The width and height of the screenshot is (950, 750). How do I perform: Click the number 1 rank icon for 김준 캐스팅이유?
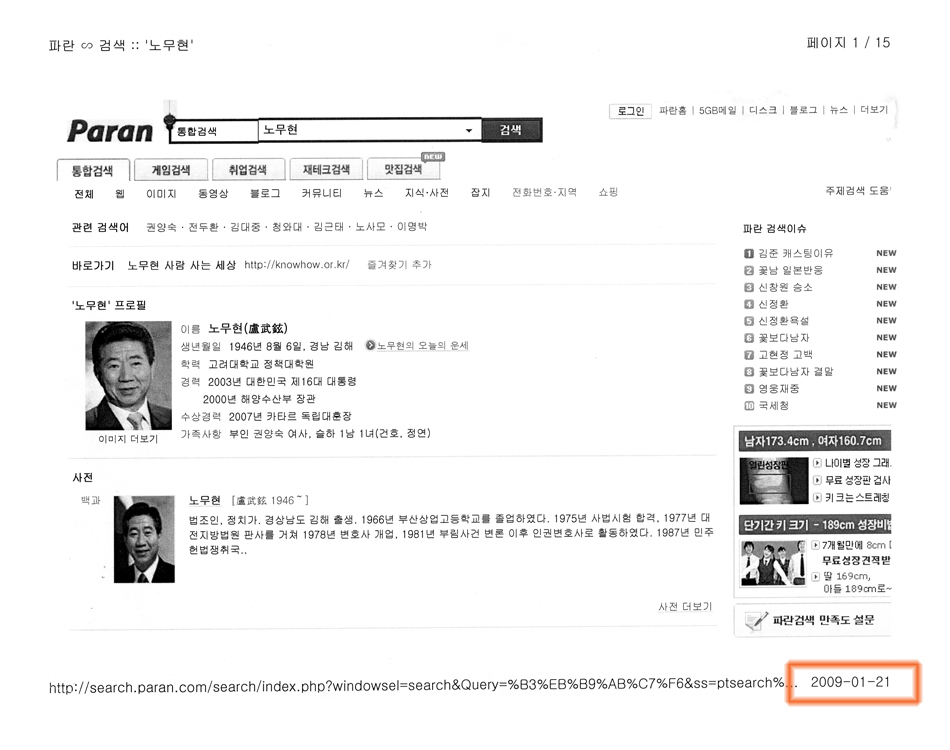pos(749,254)
